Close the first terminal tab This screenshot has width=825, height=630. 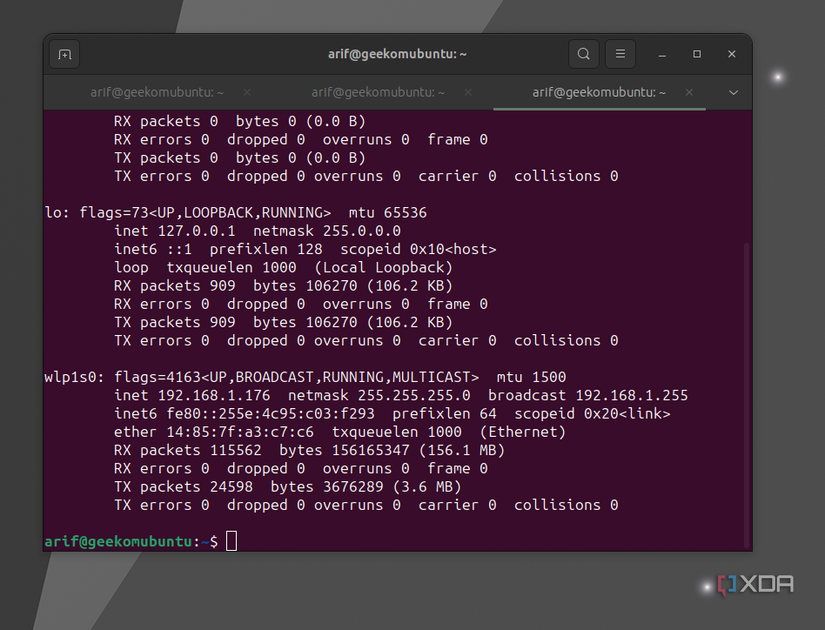tap(247, 93)
